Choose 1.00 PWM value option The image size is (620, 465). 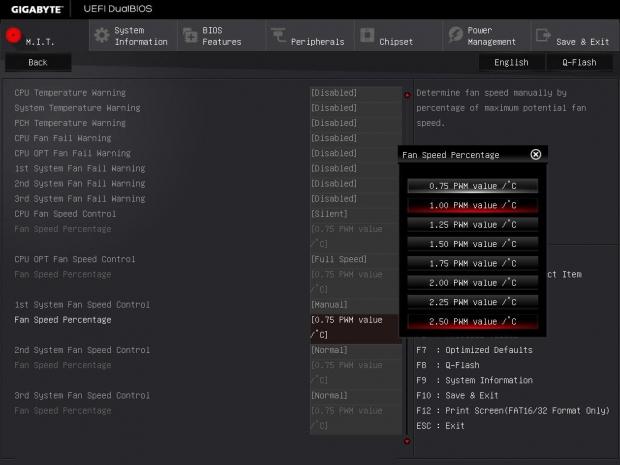pyautogui.click(x=473, y=205)
